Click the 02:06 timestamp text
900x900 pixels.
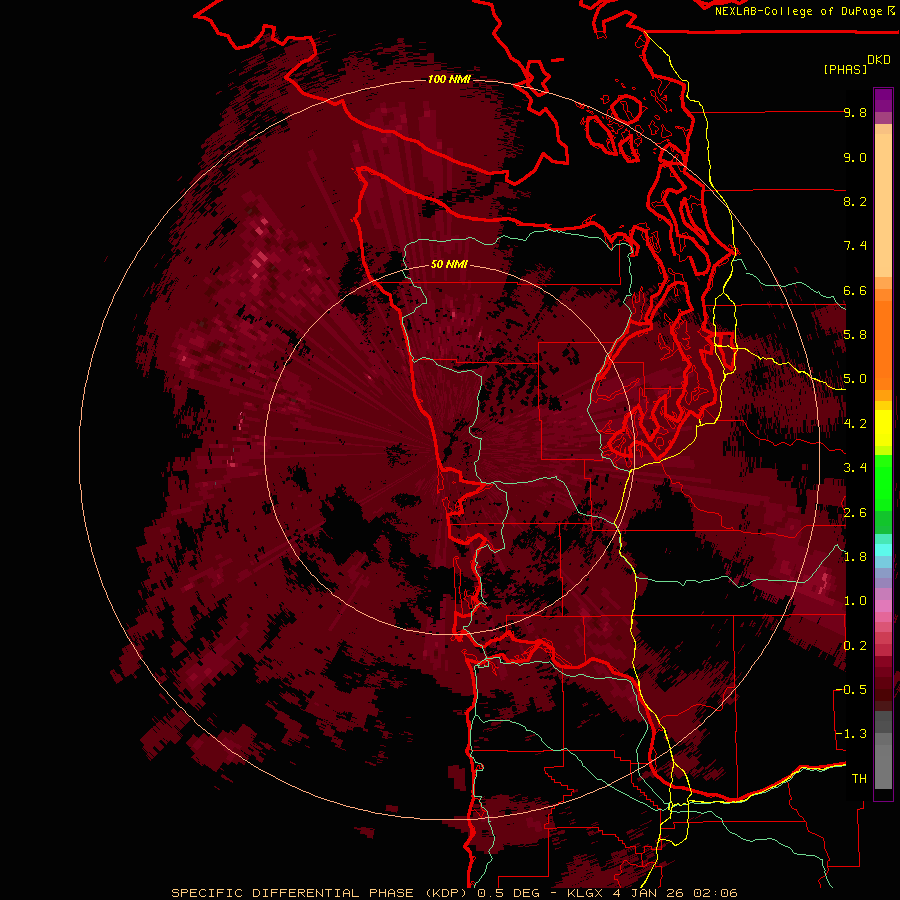[715, 893]
